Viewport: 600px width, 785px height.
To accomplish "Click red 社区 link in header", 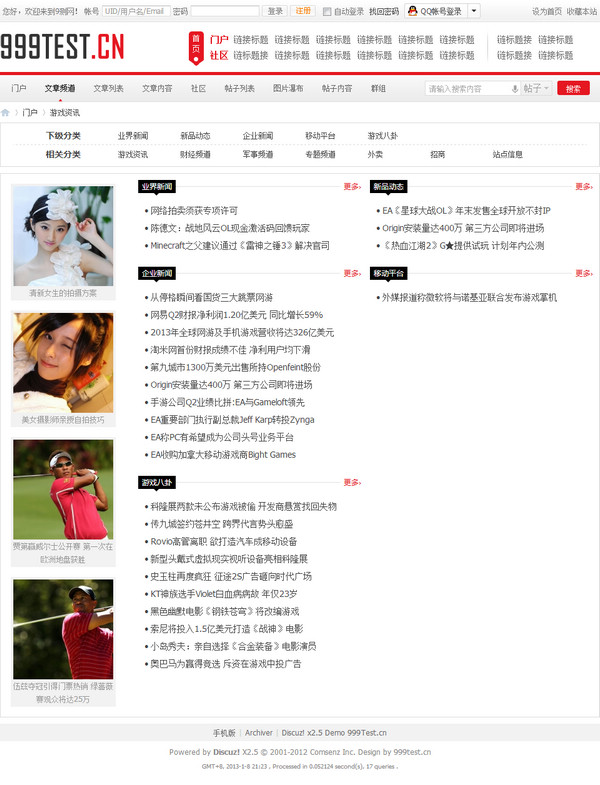I will [219, 55].
